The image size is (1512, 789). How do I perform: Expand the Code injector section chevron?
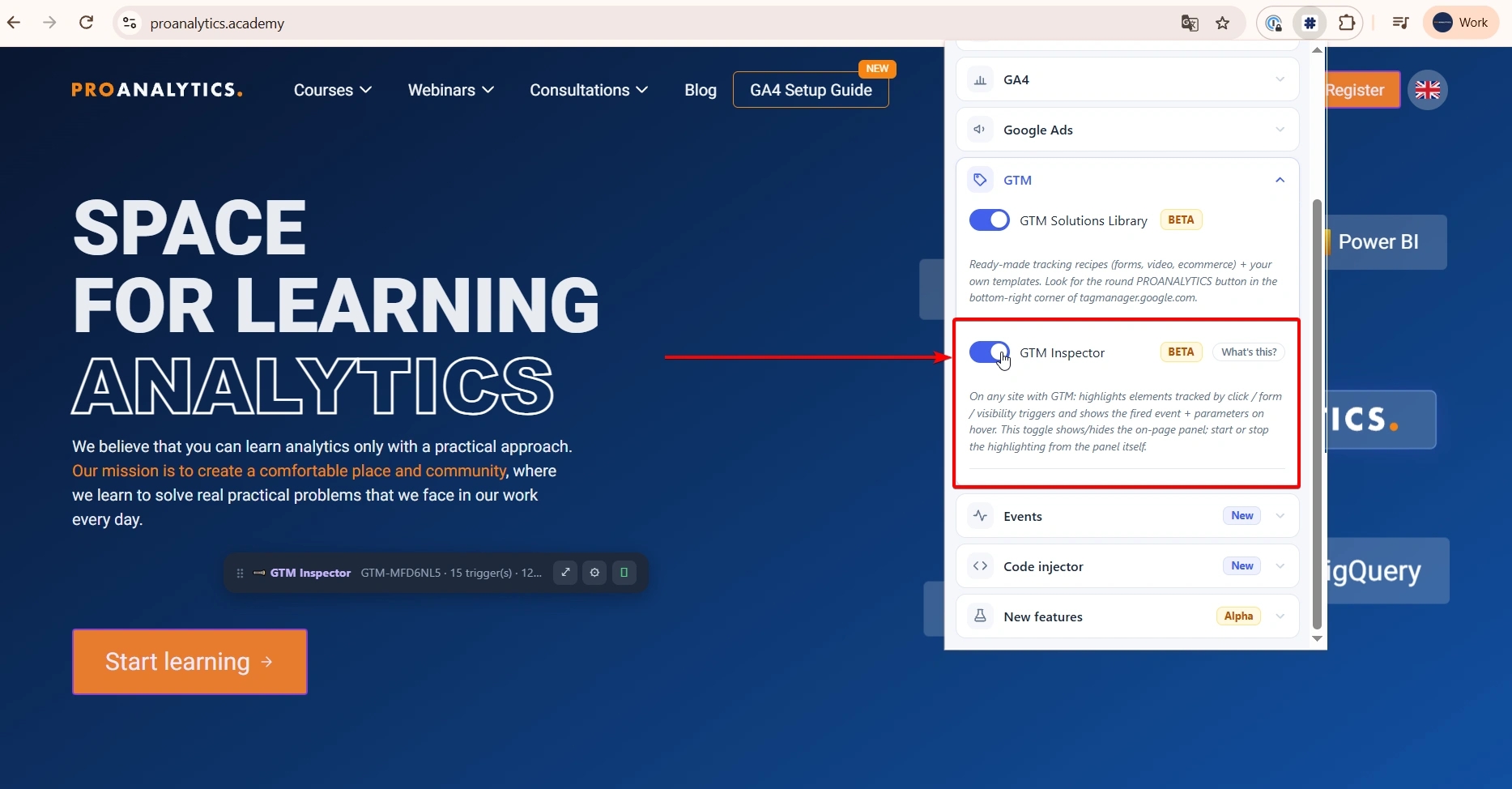point(1280,566)
